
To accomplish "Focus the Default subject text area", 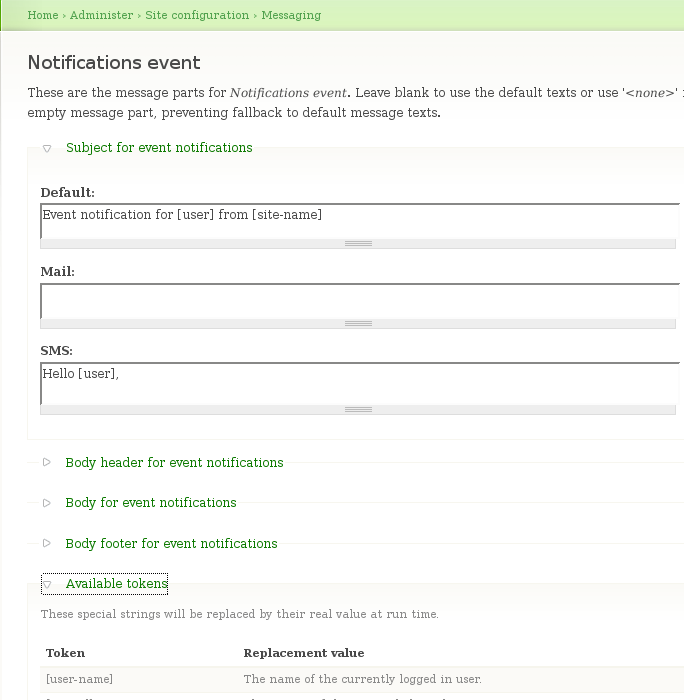I will pos(358,222).
